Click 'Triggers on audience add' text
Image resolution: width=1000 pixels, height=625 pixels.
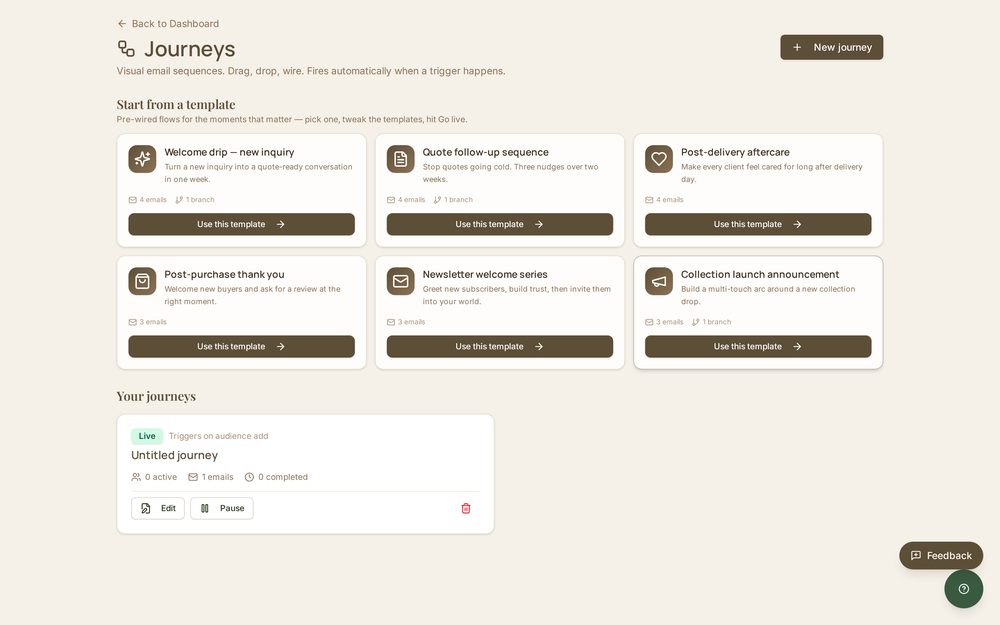point(218,436)
